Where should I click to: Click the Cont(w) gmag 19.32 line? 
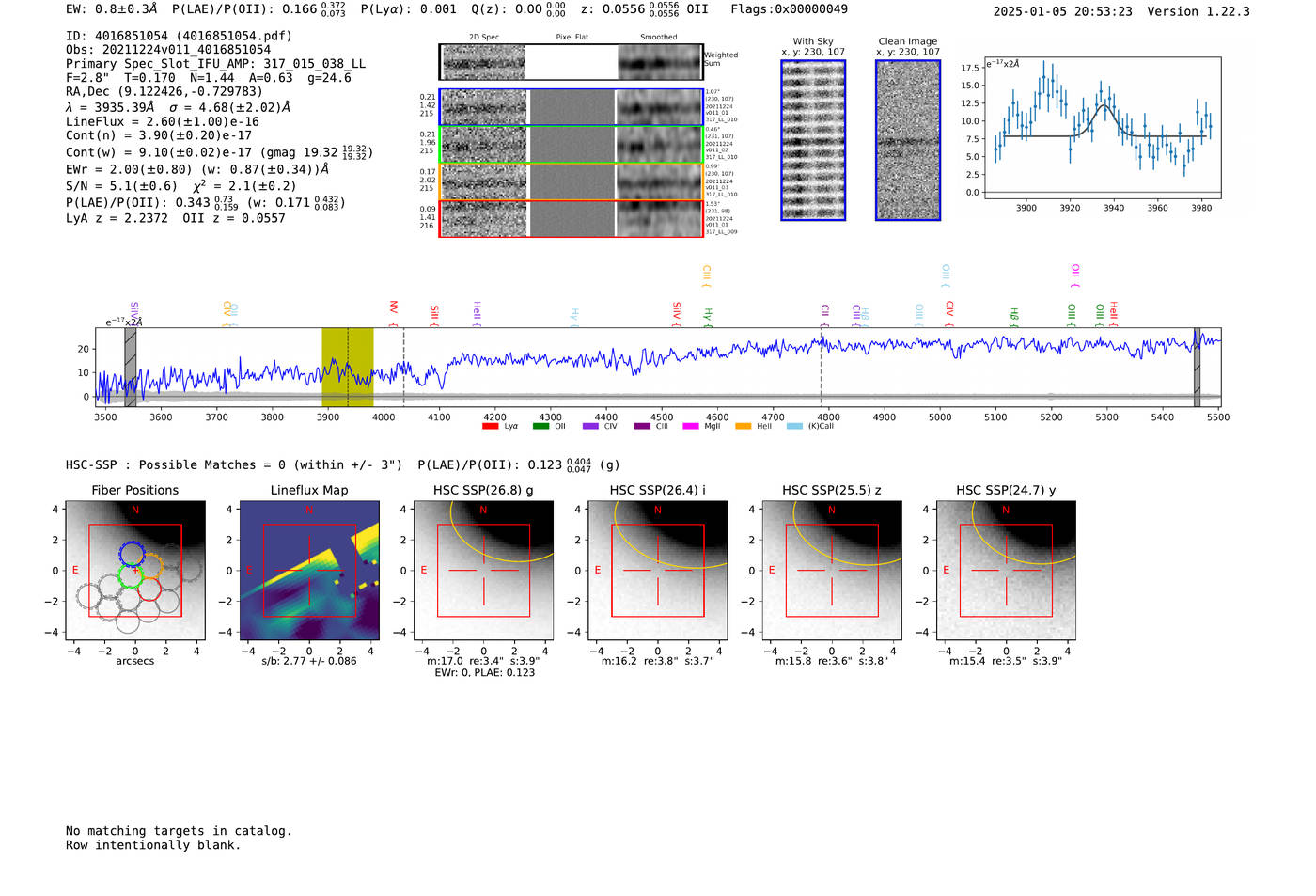[x=218, y=151]
